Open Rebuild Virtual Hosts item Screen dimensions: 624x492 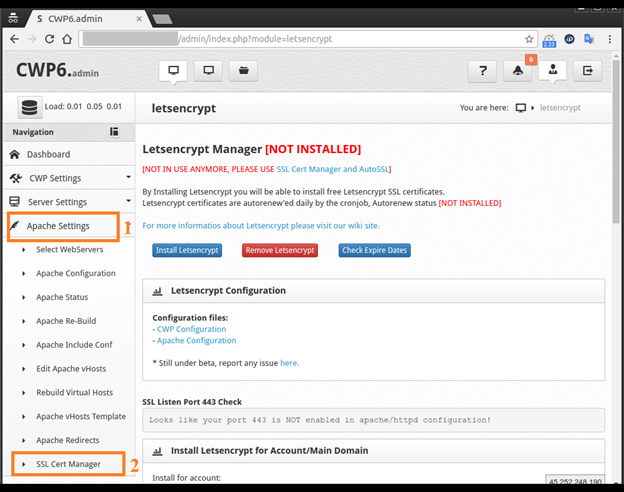[74, 393]
